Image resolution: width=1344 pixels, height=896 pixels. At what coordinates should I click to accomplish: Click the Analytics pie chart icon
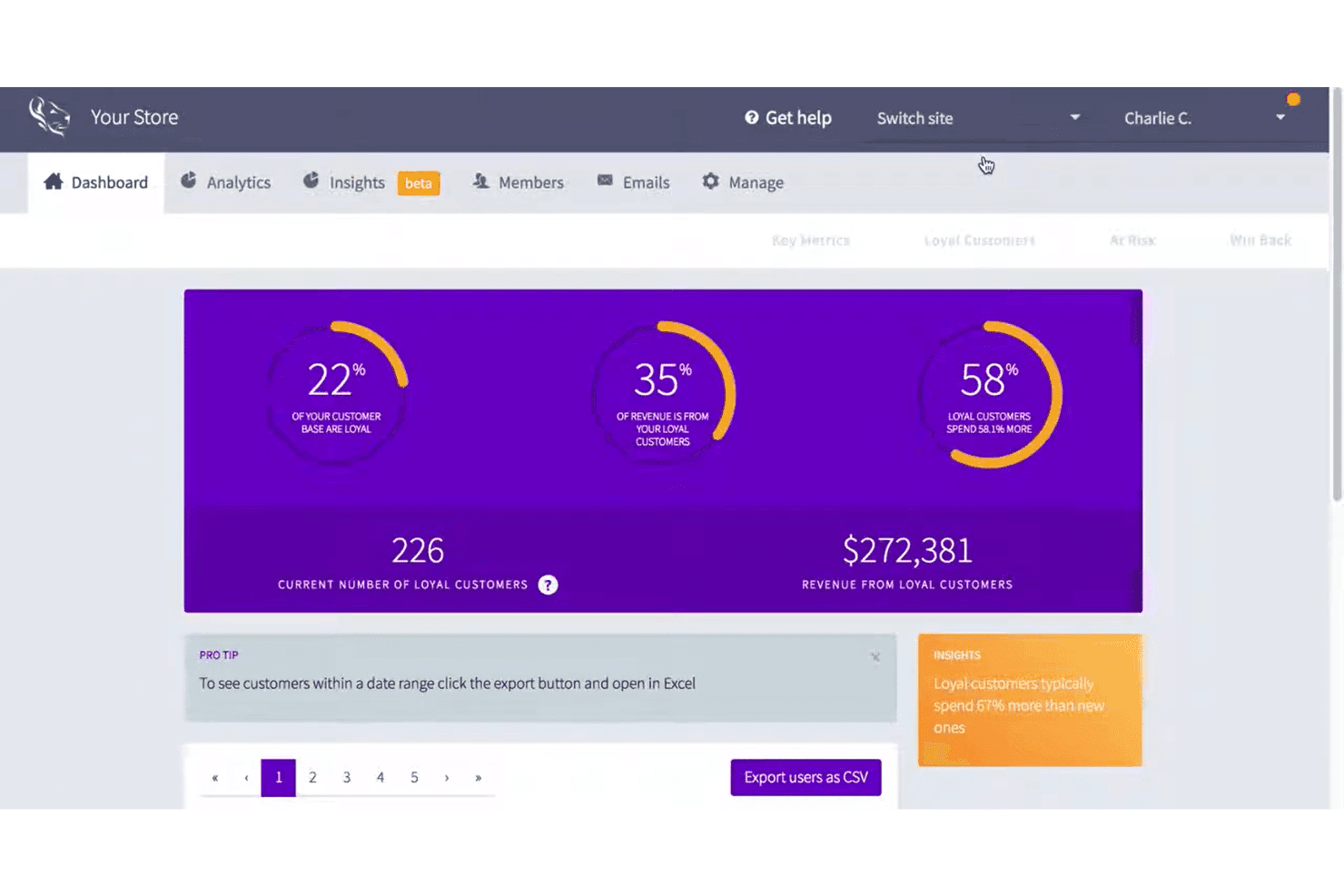pos(189,181)
